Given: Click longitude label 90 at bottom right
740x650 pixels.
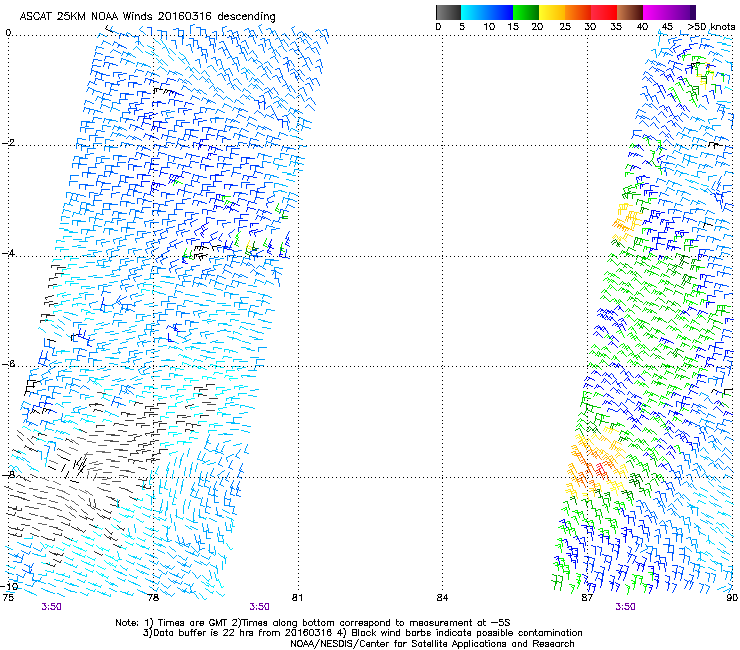Looking at the screenshot, I should click(x=732, y=597).
